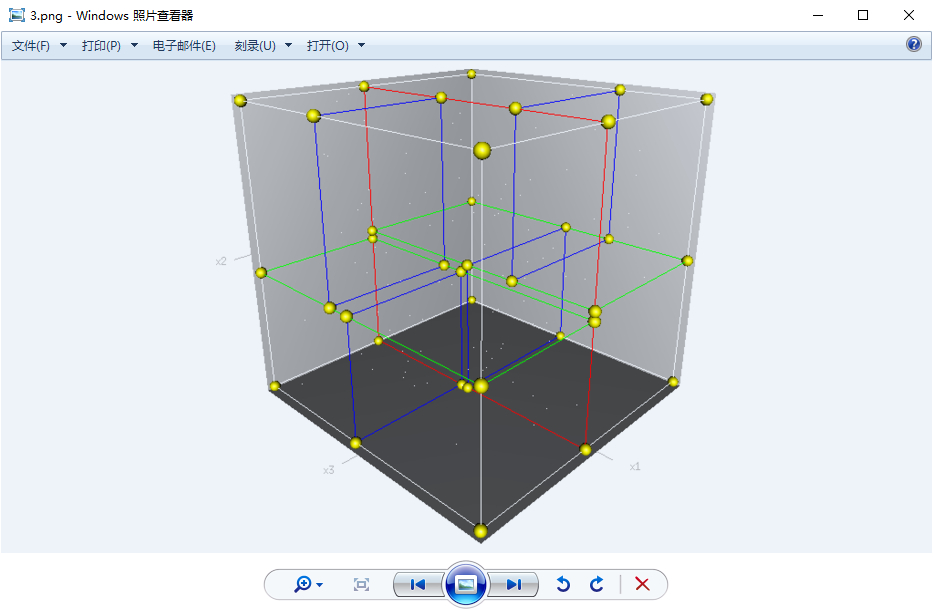Open the 打开(O) menu

(335, 46)
